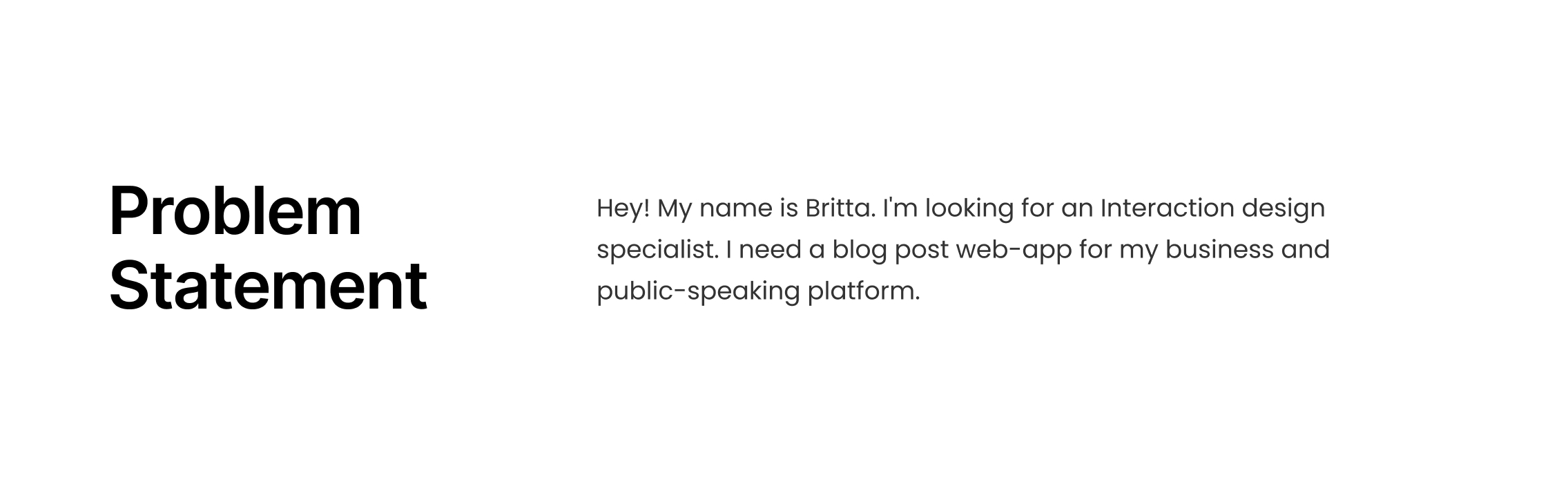Click the word "public-speaking"

[x=697, y=291]
